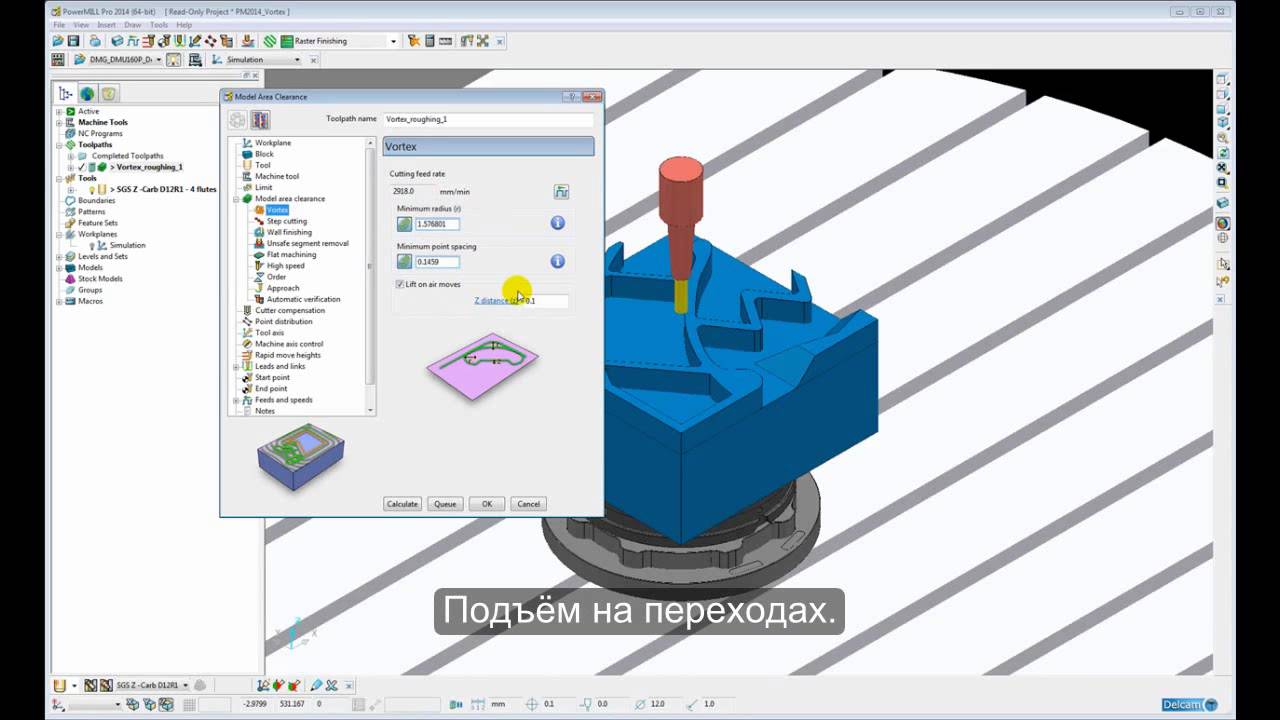1280x720 pixels.
Task: Open the View menu
Action: (x=81, y=24)
